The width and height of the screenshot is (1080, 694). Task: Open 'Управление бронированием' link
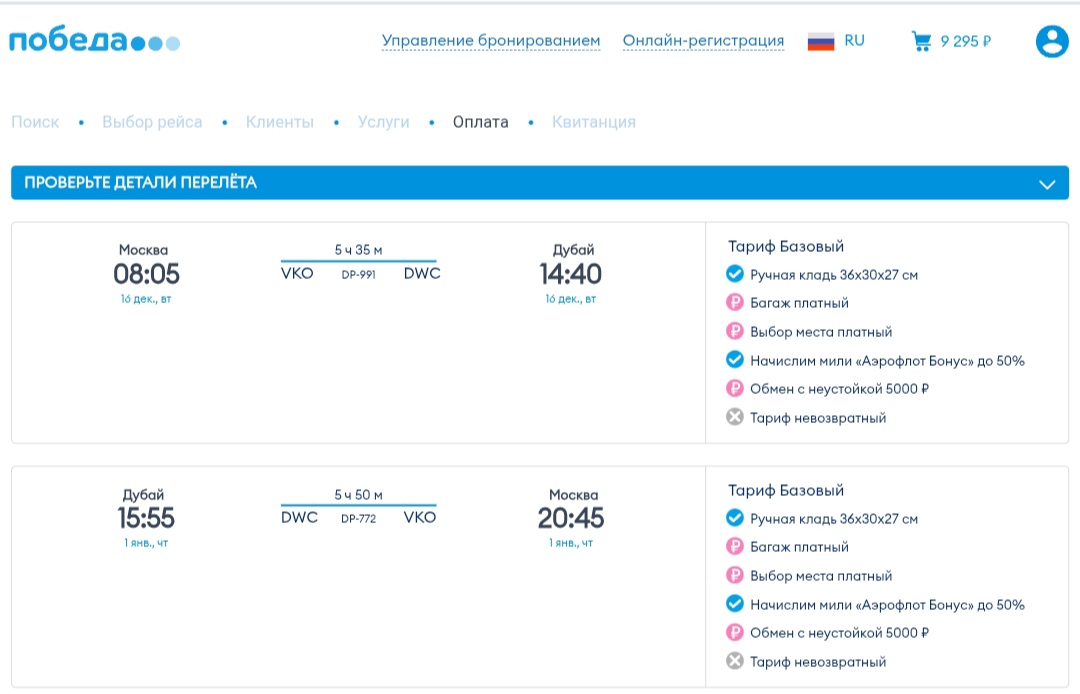(x=491, y=41)
